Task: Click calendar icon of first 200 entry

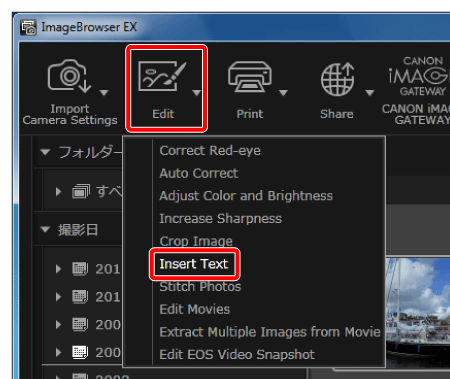Action: coord(80,324)
